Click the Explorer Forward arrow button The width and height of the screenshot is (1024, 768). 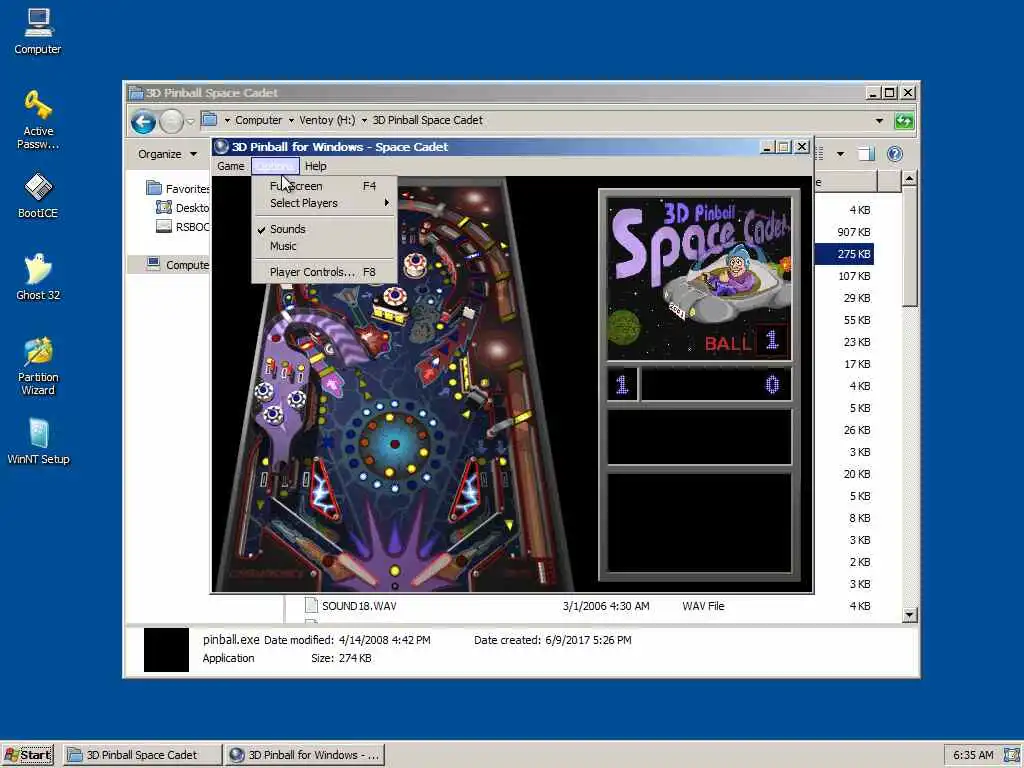coord(171,121)
